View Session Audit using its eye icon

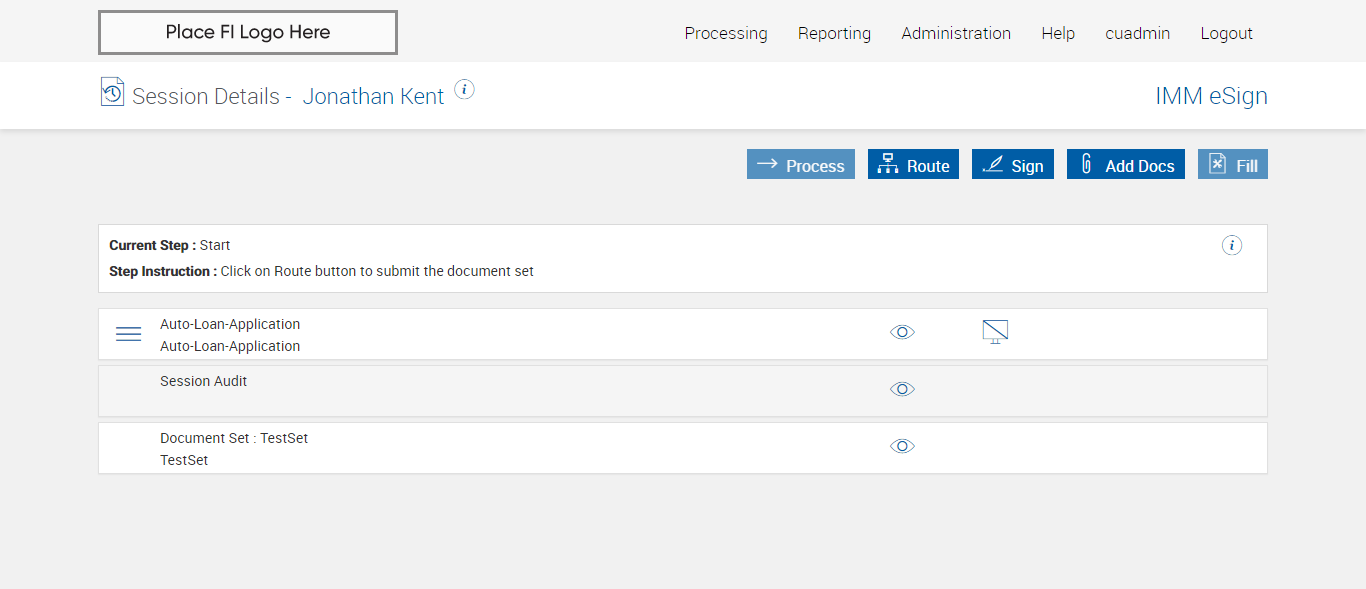[x=902, y=389]
